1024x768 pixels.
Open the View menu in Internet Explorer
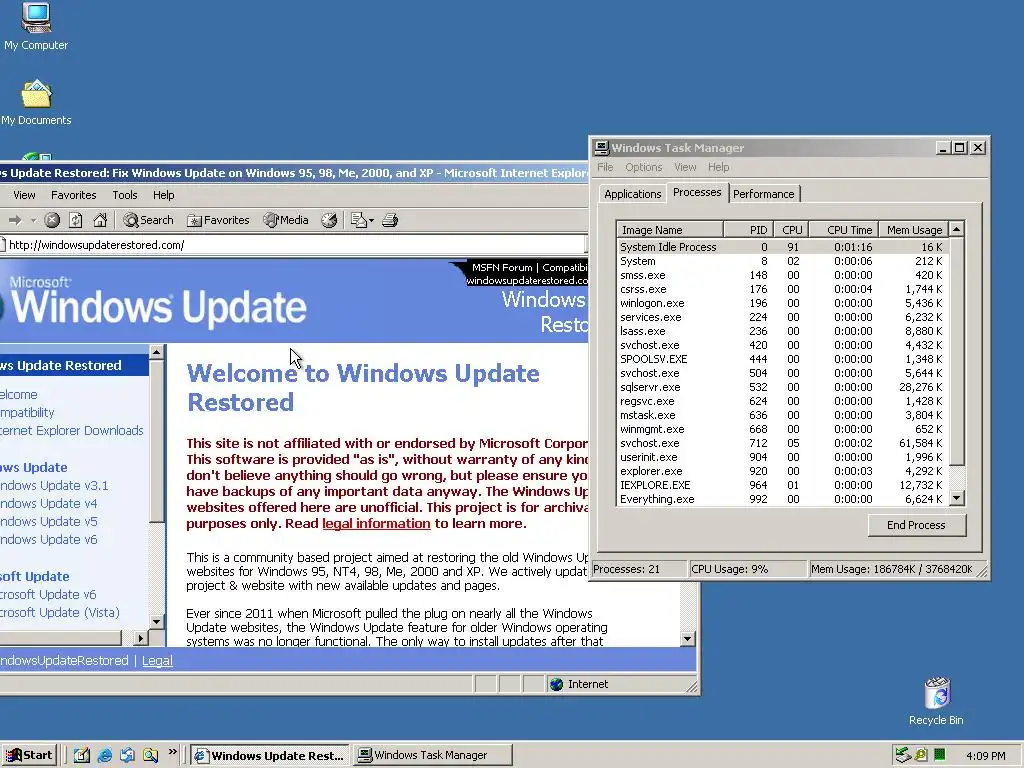pos(24,195)
